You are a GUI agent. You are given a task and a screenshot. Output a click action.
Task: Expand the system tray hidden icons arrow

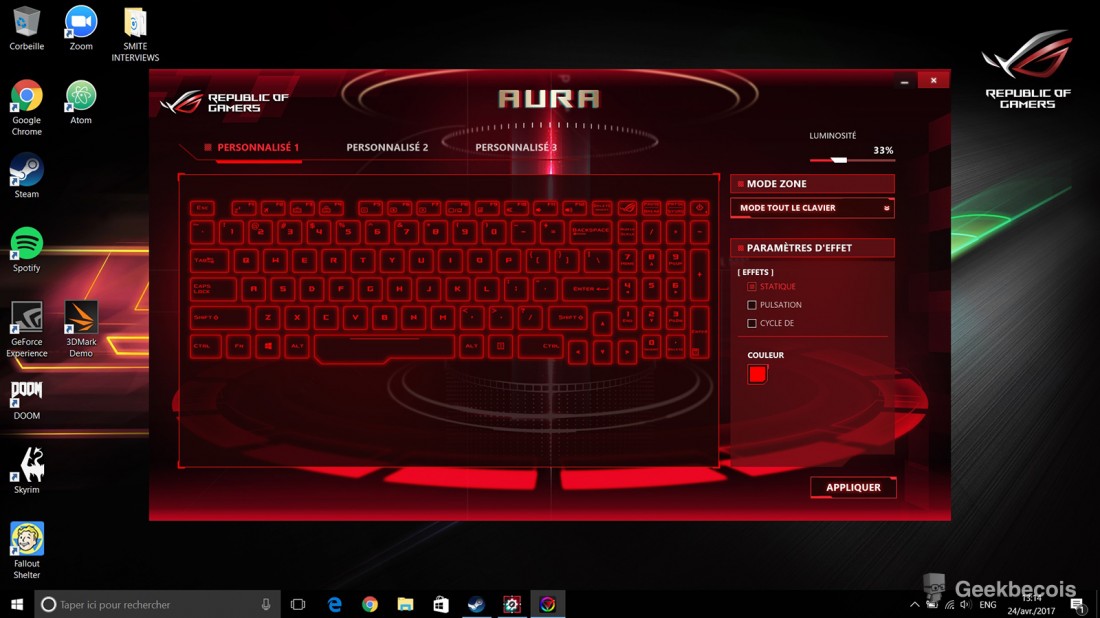[x=914, y=605]
